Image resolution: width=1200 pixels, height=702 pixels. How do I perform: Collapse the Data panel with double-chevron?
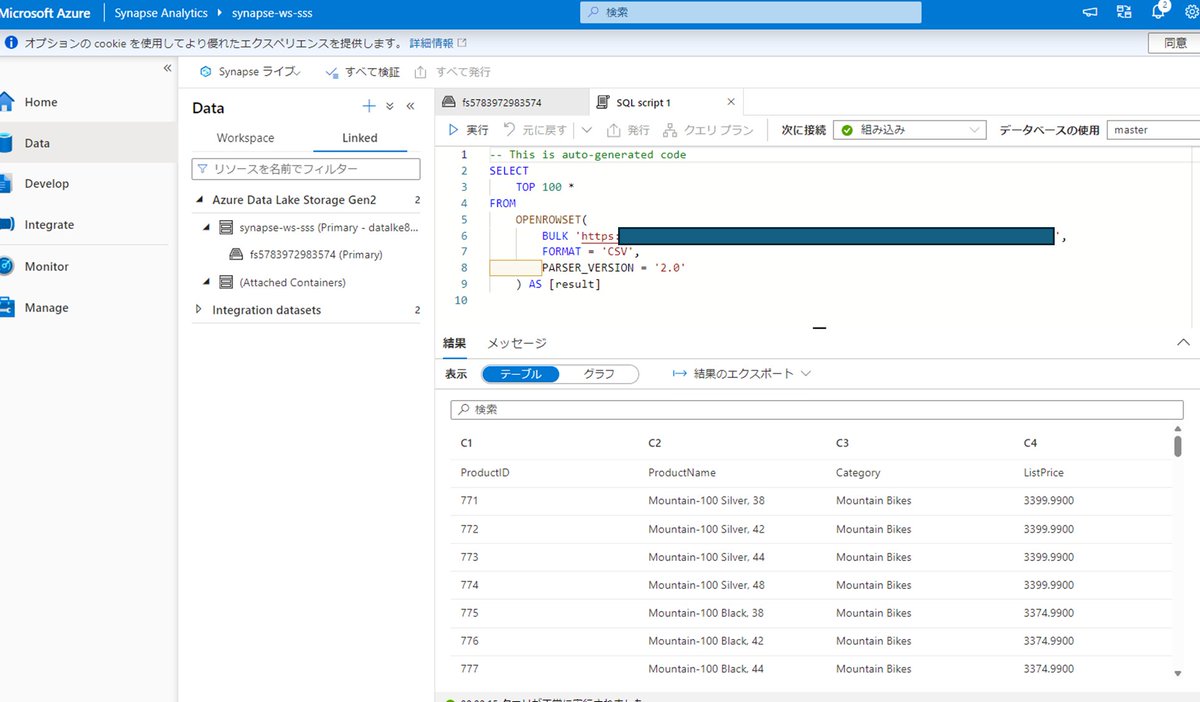tap(410, 107)
